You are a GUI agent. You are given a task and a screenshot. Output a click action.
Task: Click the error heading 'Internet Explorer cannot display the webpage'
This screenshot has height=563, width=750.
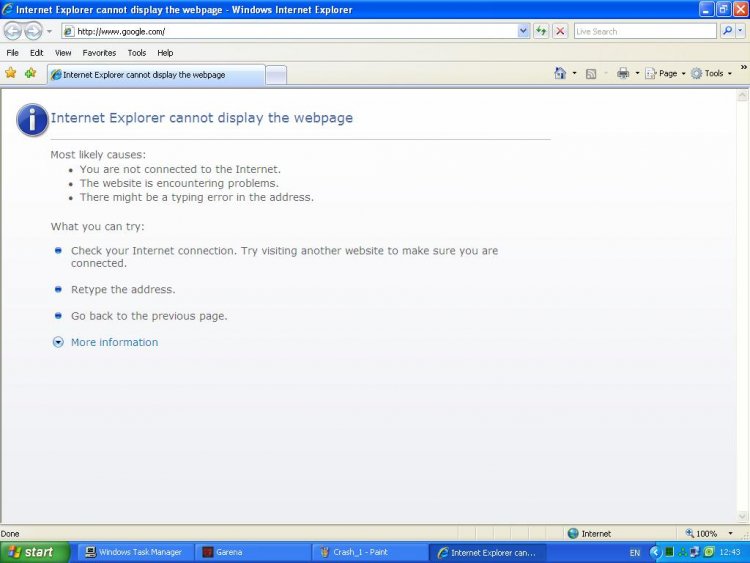[201, 118]
